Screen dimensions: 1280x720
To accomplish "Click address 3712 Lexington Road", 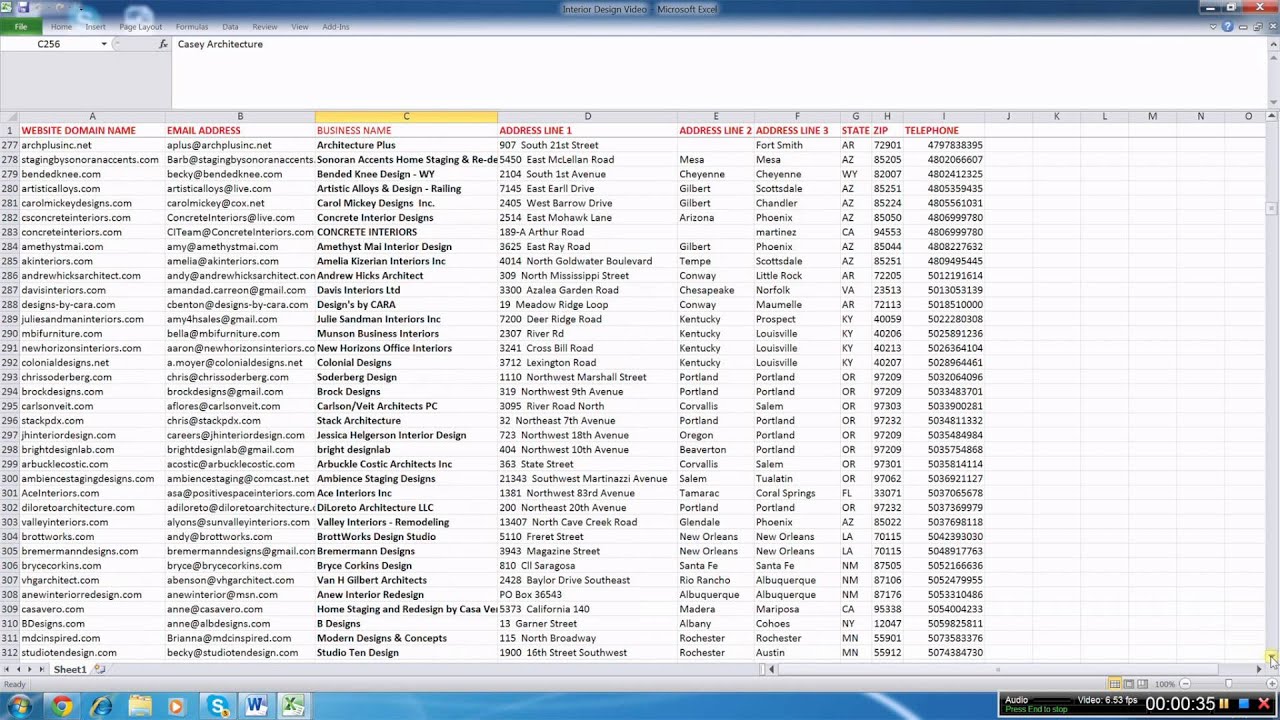I will point(587,363).
